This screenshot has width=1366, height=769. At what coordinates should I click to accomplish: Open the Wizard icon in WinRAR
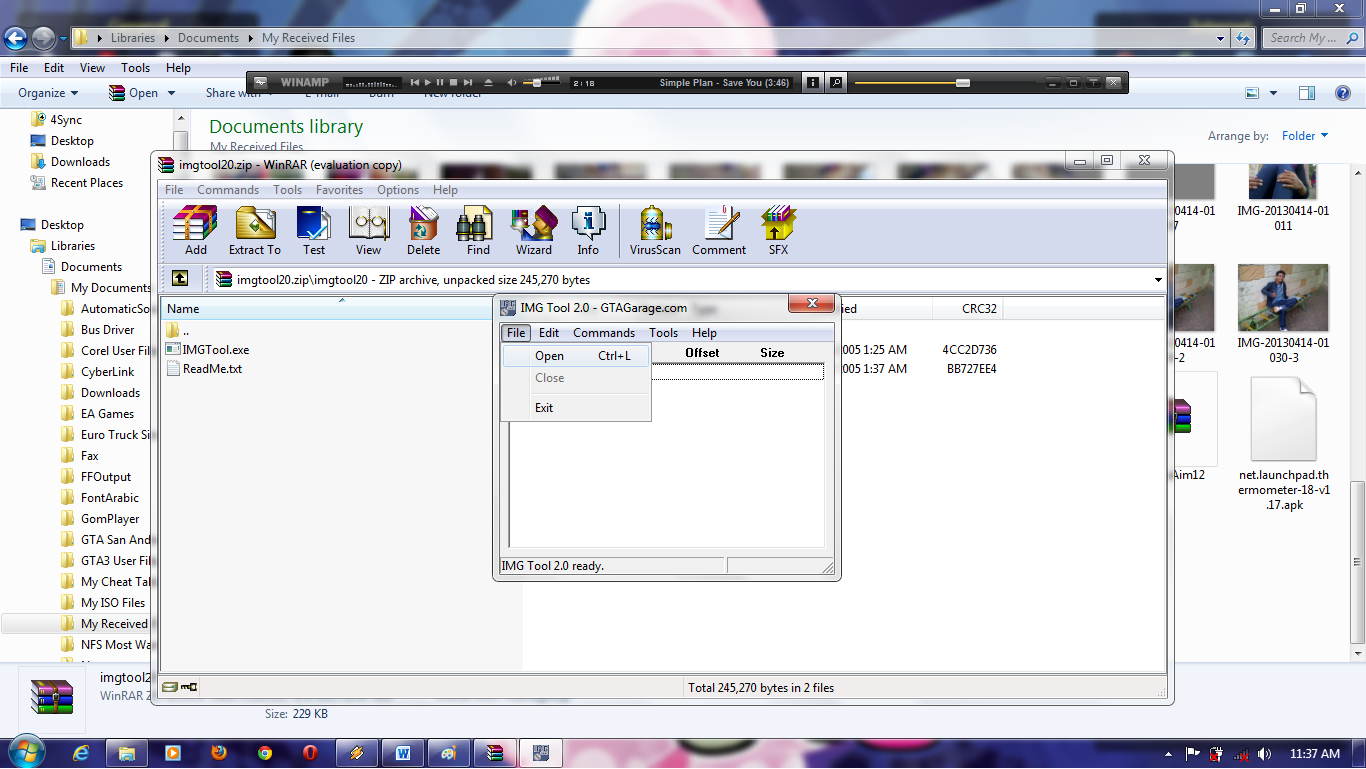[533, 231]
